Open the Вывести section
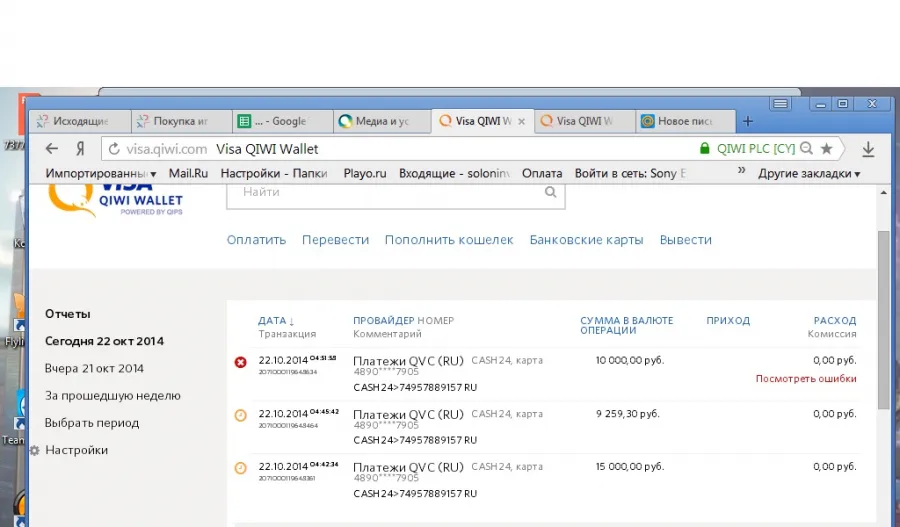The height and width of the screenshot is (527, 900). pos(685,240)
